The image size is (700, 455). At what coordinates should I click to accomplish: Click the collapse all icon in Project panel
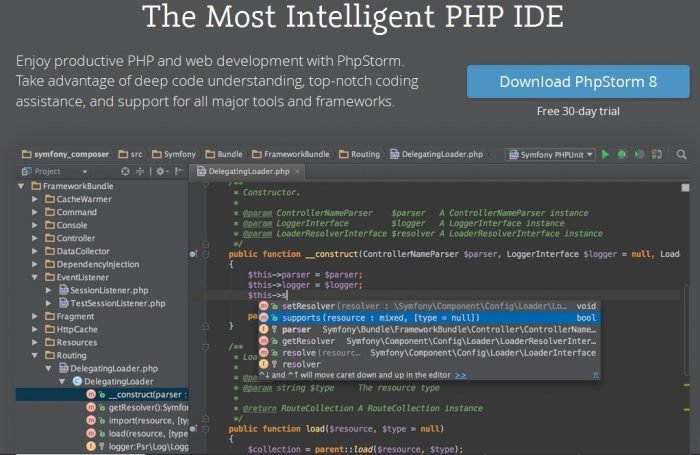pos(140,171)
